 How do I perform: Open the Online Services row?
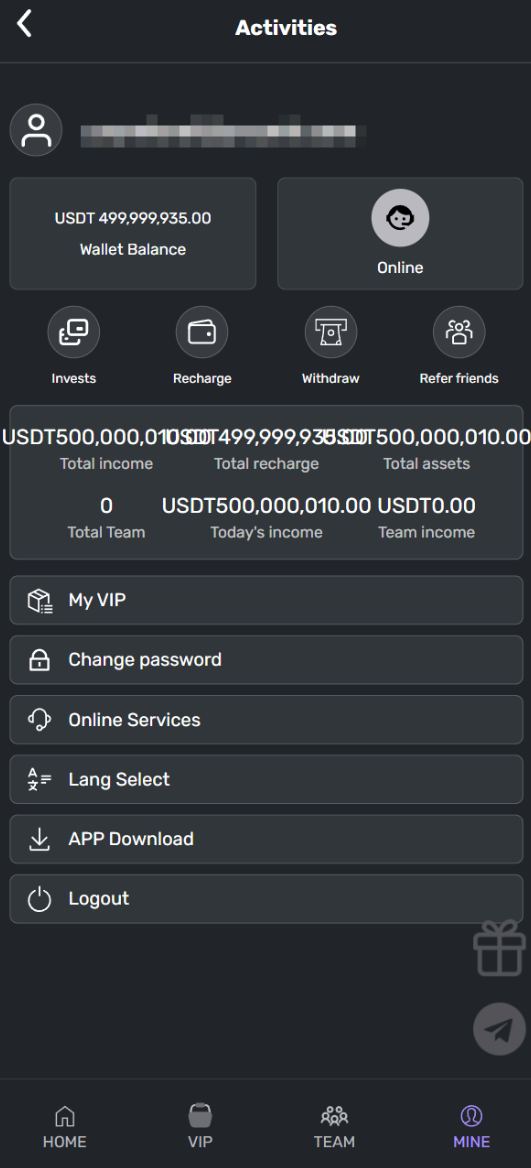click(266, 720)
